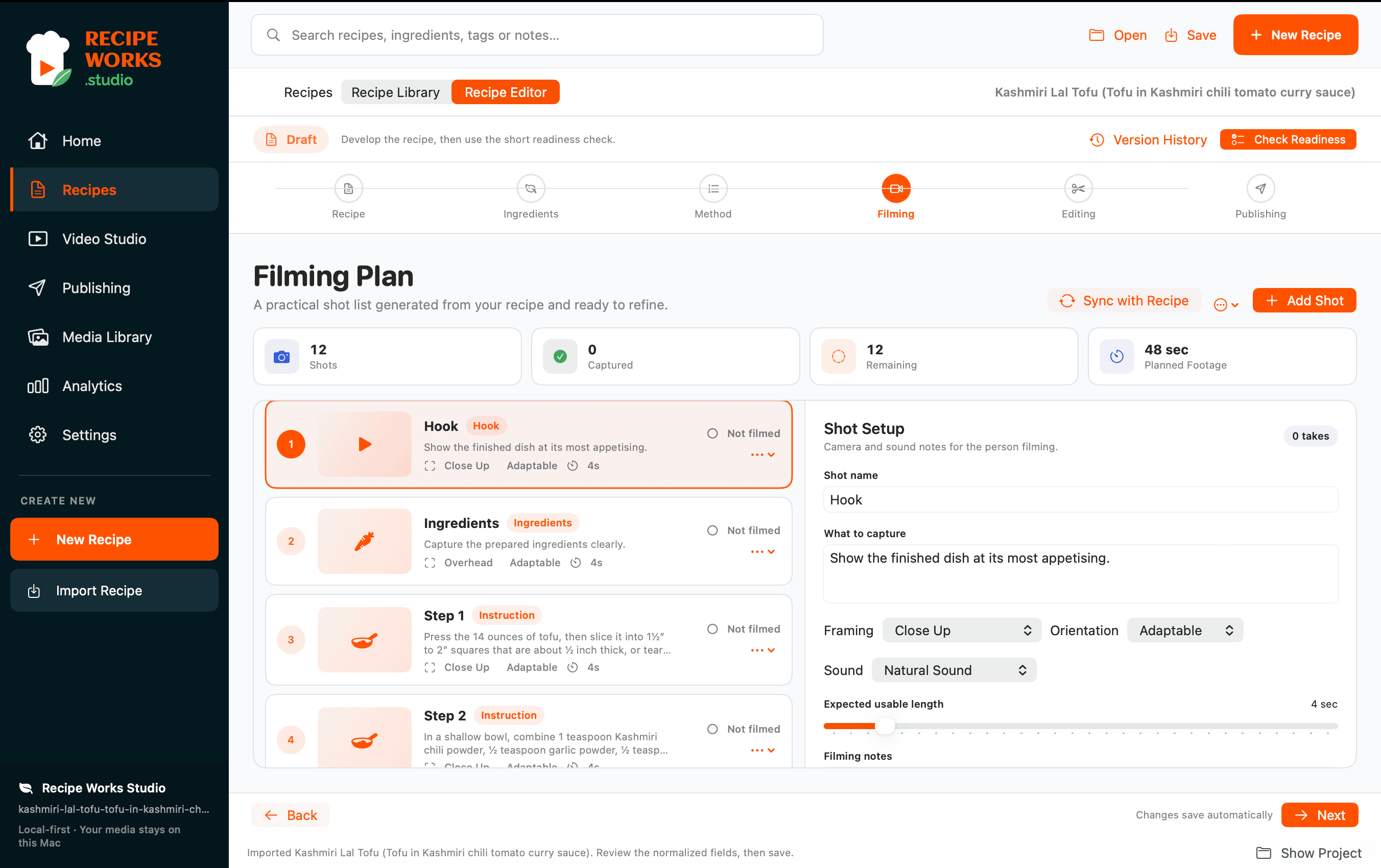Click the Import Recipe button
The height and width of the screenshot is (868, 1381).
click(114, 590)
